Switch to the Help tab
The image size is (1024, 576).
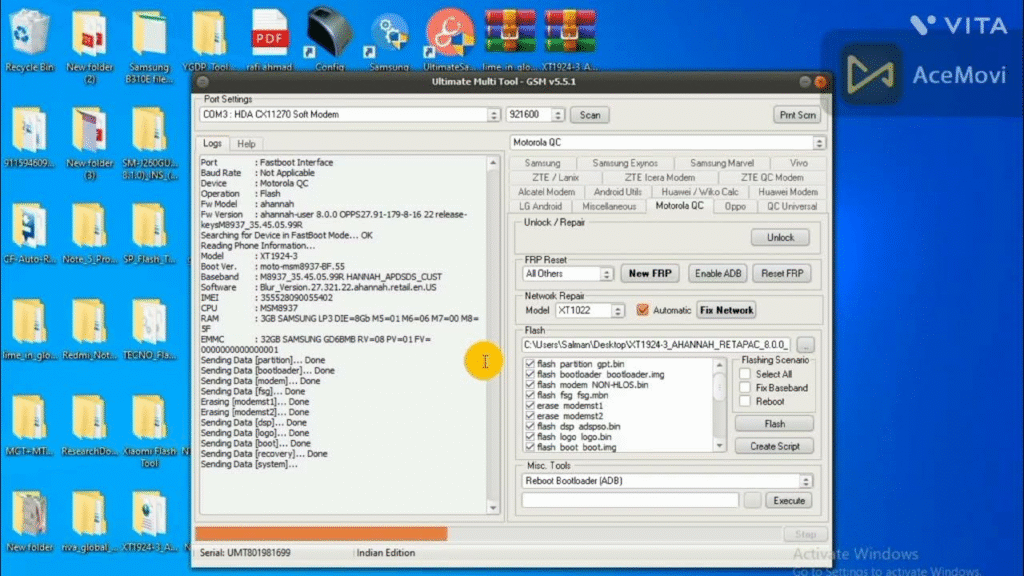[x=245, y=144]
